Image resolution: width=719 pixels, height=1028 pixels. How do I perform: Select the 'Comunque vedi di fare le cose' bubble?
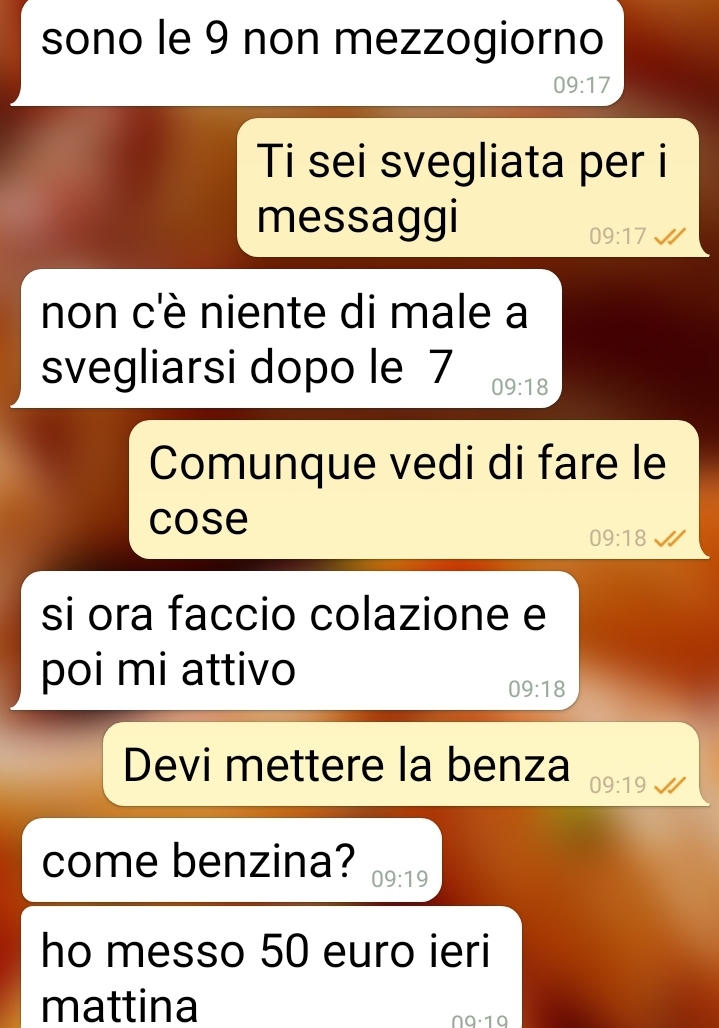pyautogui.click(x=418, y=490)
